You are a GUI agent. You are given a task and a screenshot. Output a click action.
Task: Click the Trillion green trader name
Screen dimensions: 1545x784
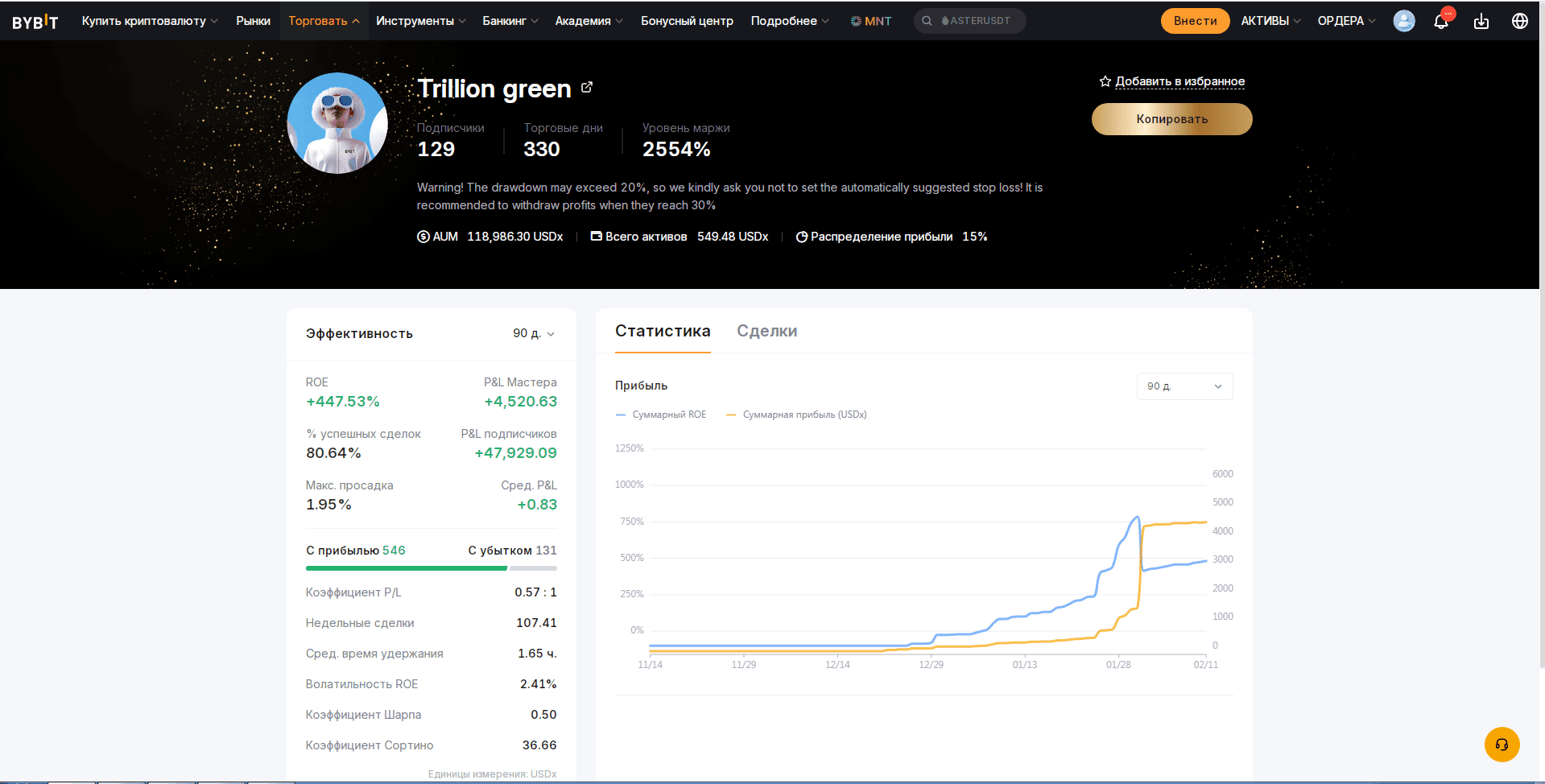494,89
